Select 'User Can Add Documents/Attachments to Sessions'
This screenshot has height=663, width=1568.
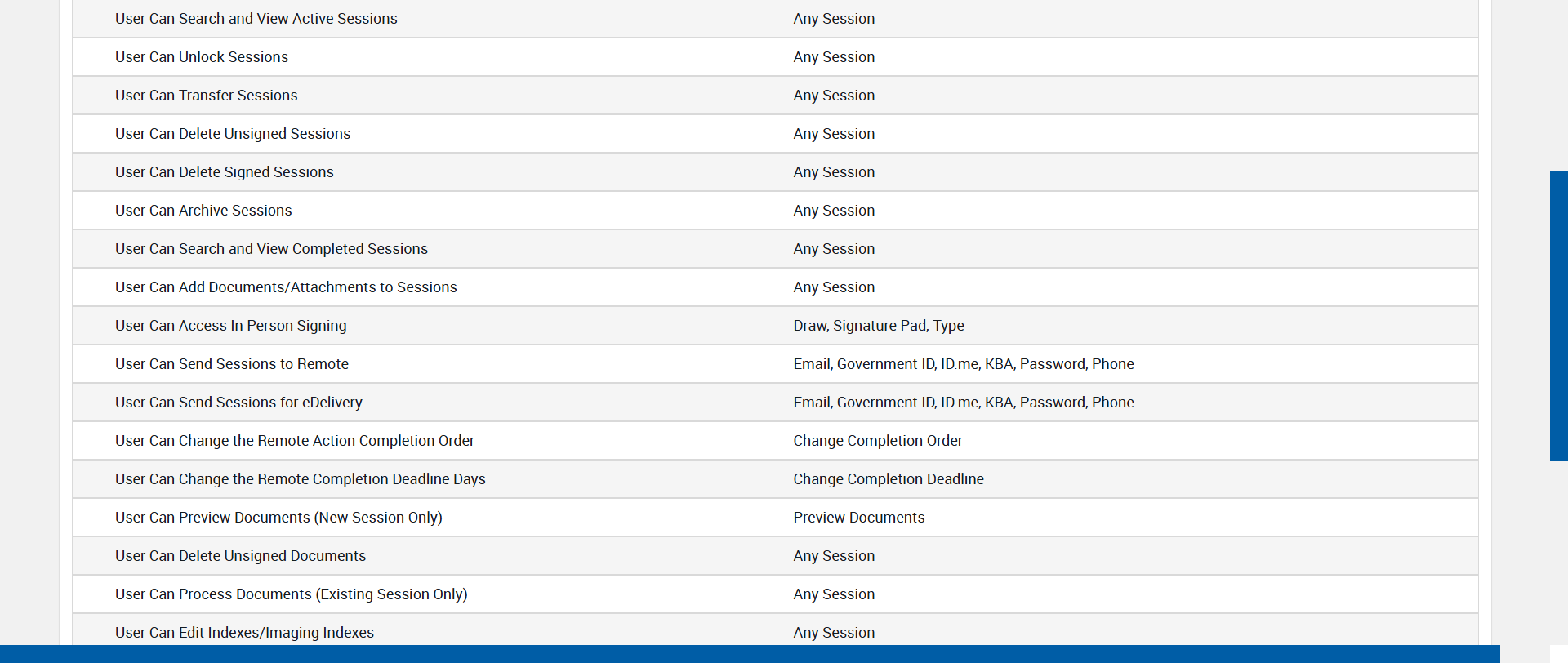(286, 287)
